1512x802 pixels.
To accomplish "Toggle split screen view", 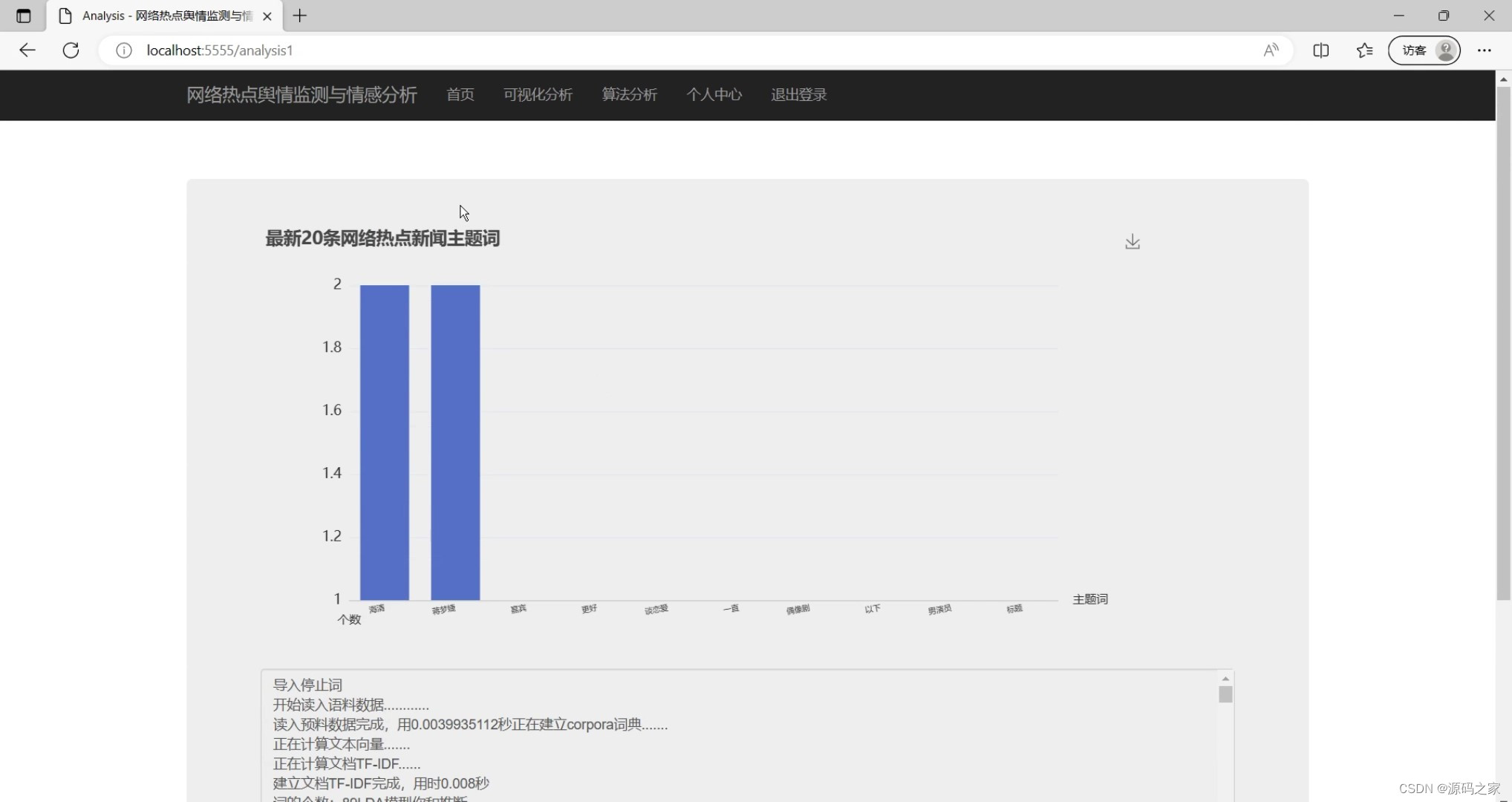I will pyautogui.click(x=1320, y=50).
